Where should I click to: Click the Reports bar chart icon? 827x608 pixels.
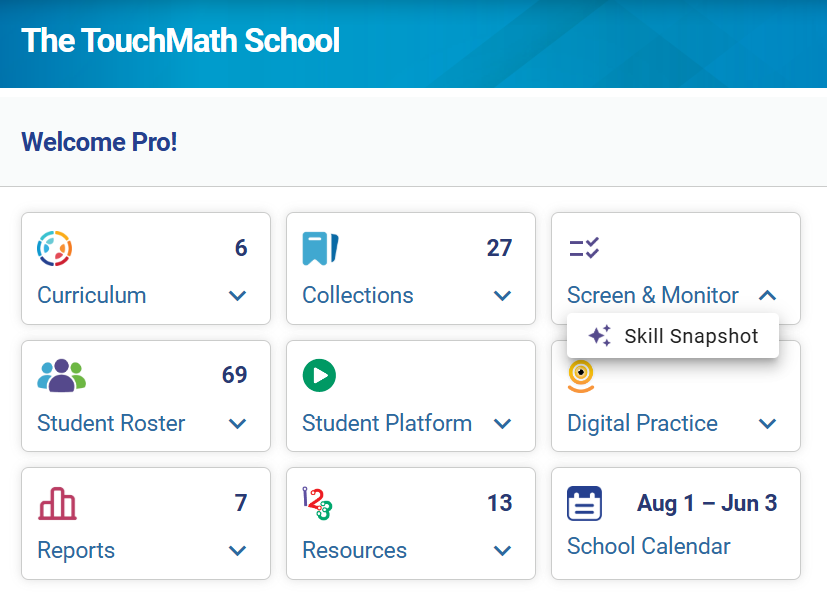click(x=57, y=504)
